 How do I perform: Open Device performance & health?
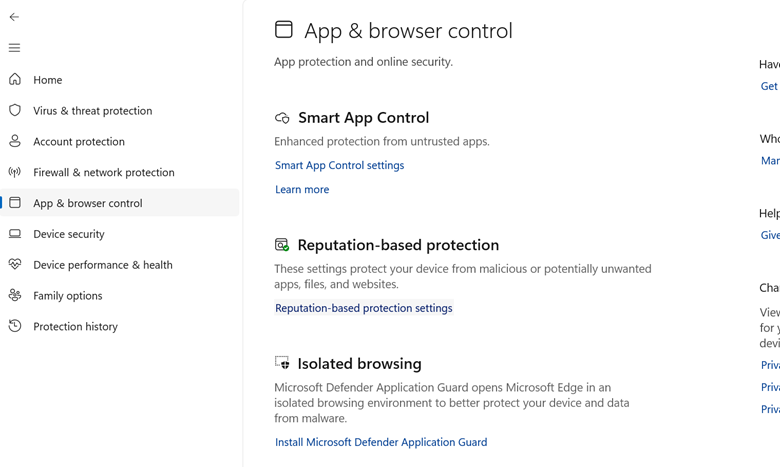point(119,265)
